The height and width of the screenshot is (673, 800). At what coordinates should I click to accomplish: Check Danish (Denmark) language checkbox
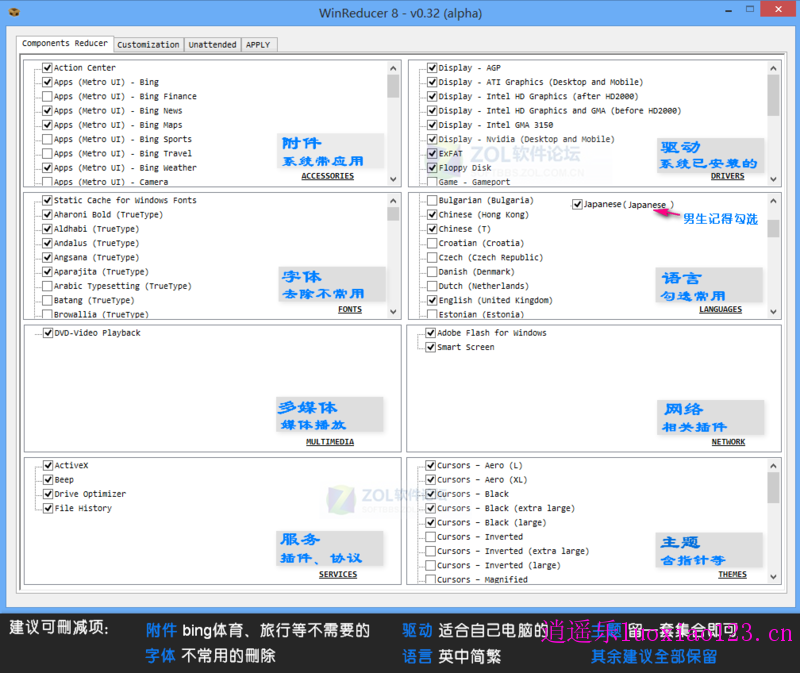tap(432, 271)
